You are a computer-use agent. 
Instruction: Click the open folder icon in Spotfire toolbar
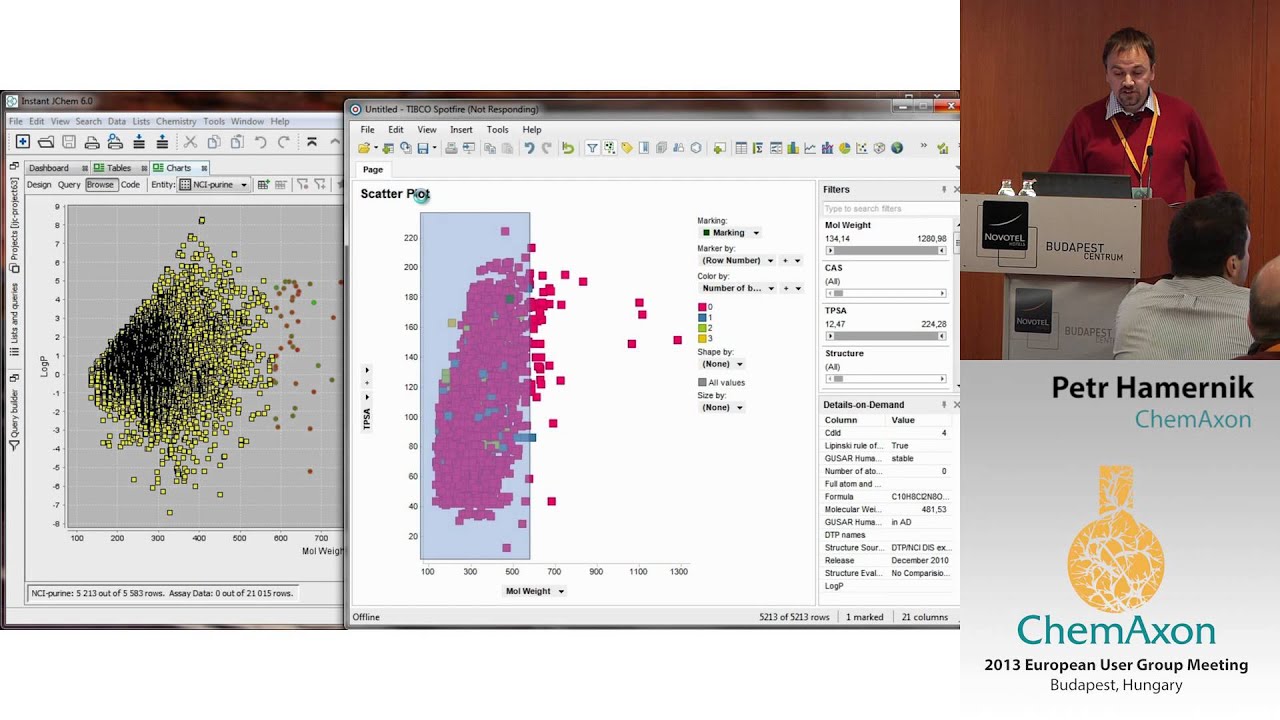tap(365, 148)
